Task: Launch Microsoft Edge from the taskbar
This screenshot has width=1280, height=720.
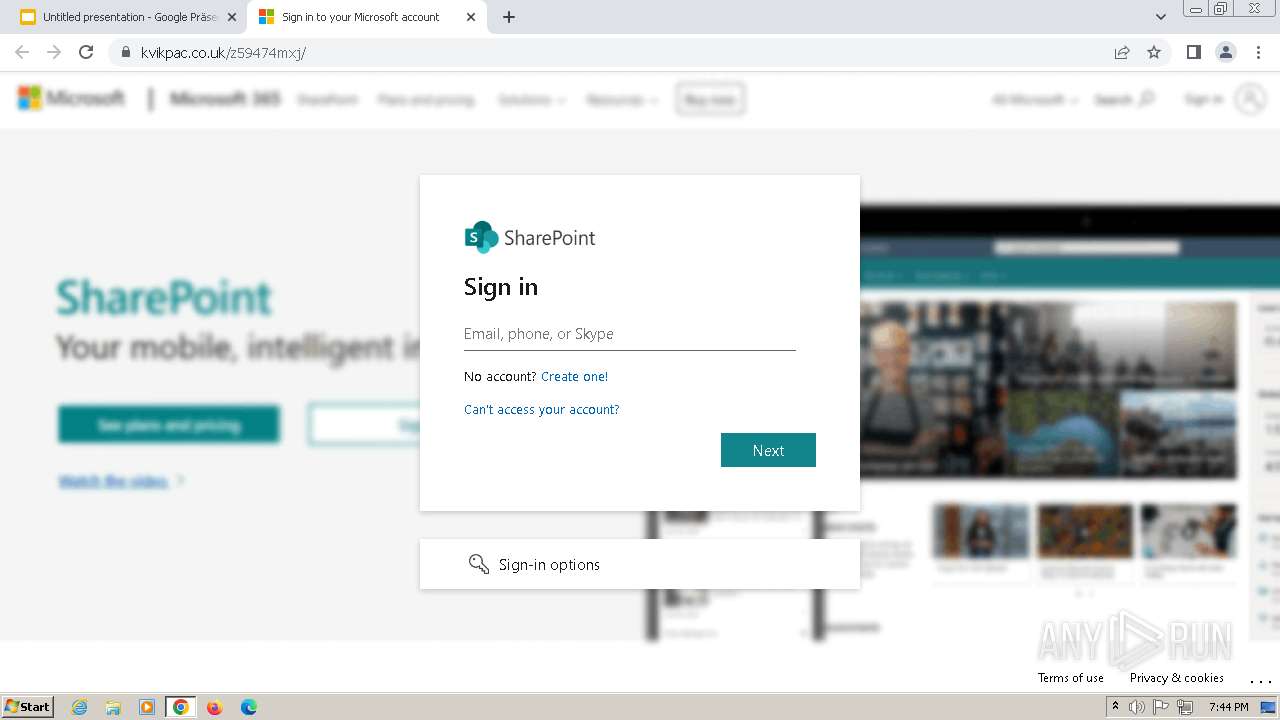Action: 249,707
